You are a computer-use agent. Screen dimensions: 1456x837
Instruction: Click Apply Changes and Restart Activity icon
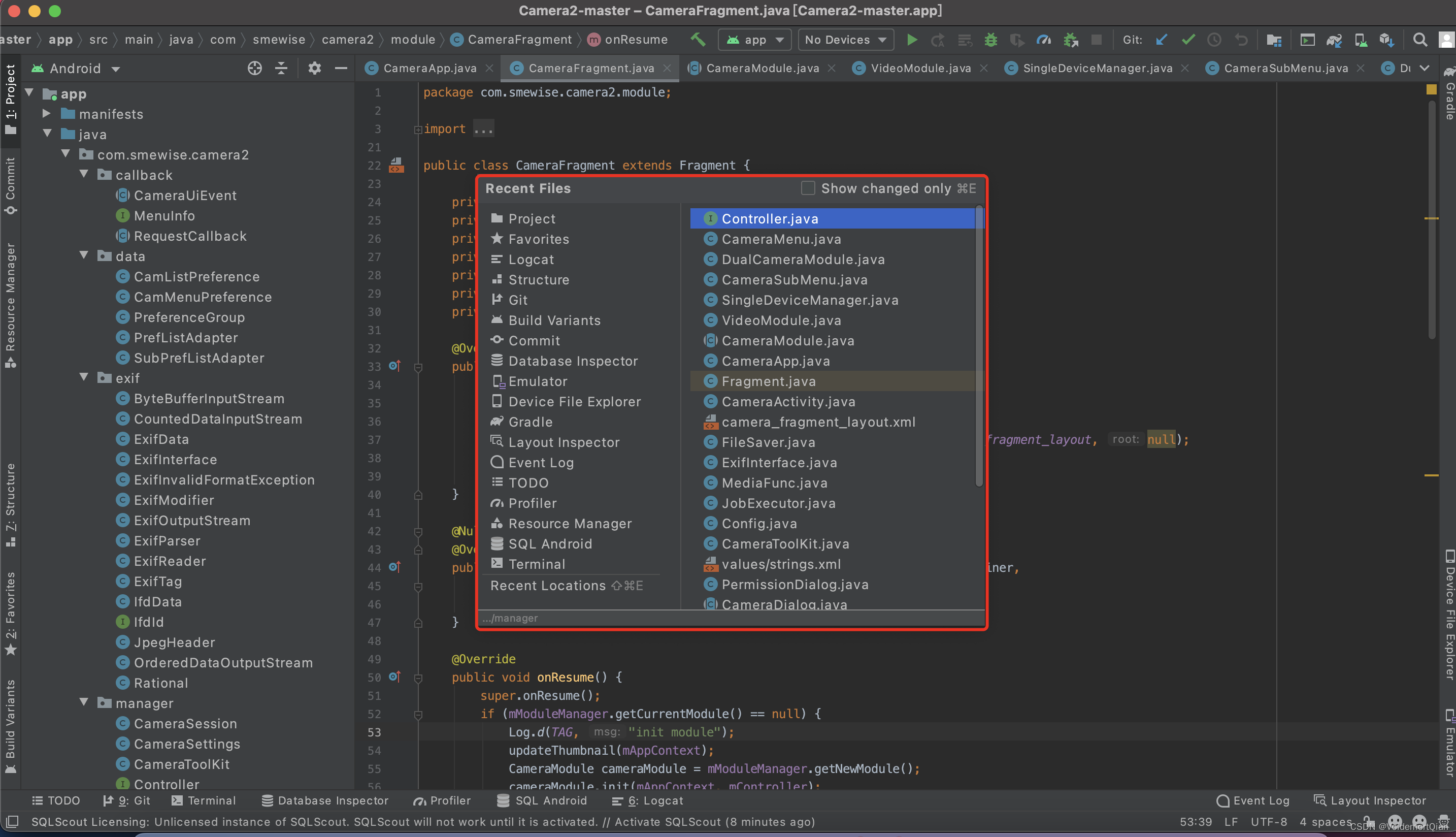point(938,40)
